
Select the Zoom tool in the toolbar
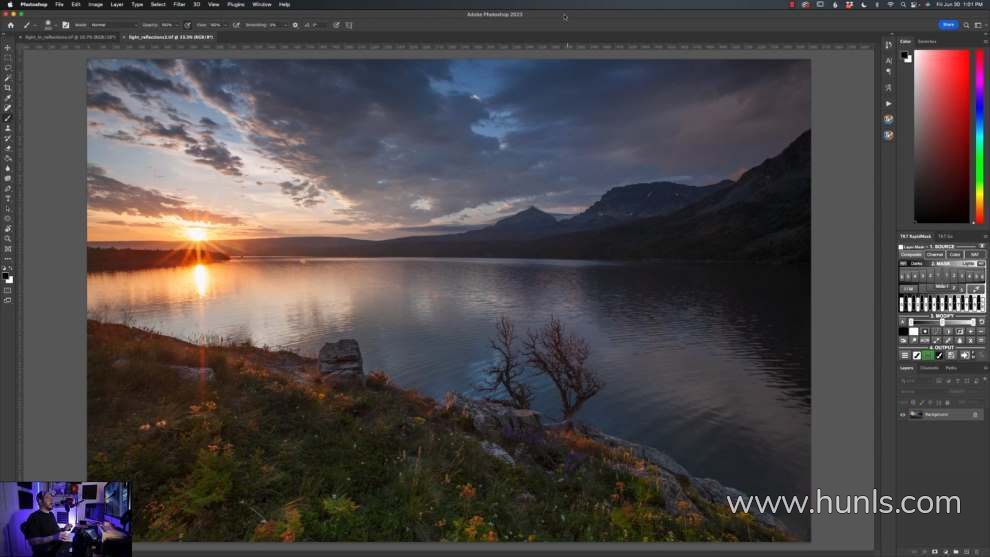8,239
